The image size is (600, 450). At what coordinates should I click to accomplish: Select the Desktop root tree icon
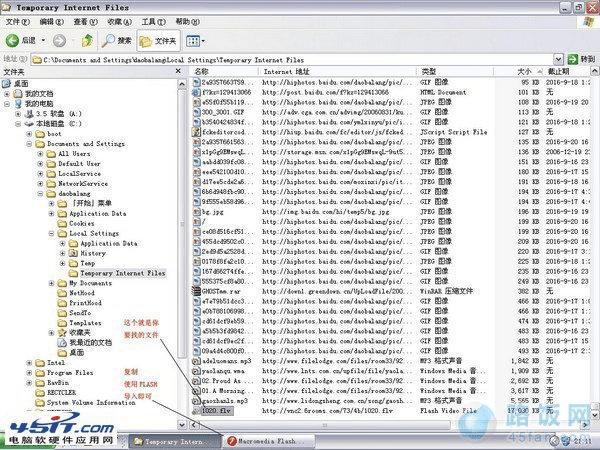tap(7, 83)
